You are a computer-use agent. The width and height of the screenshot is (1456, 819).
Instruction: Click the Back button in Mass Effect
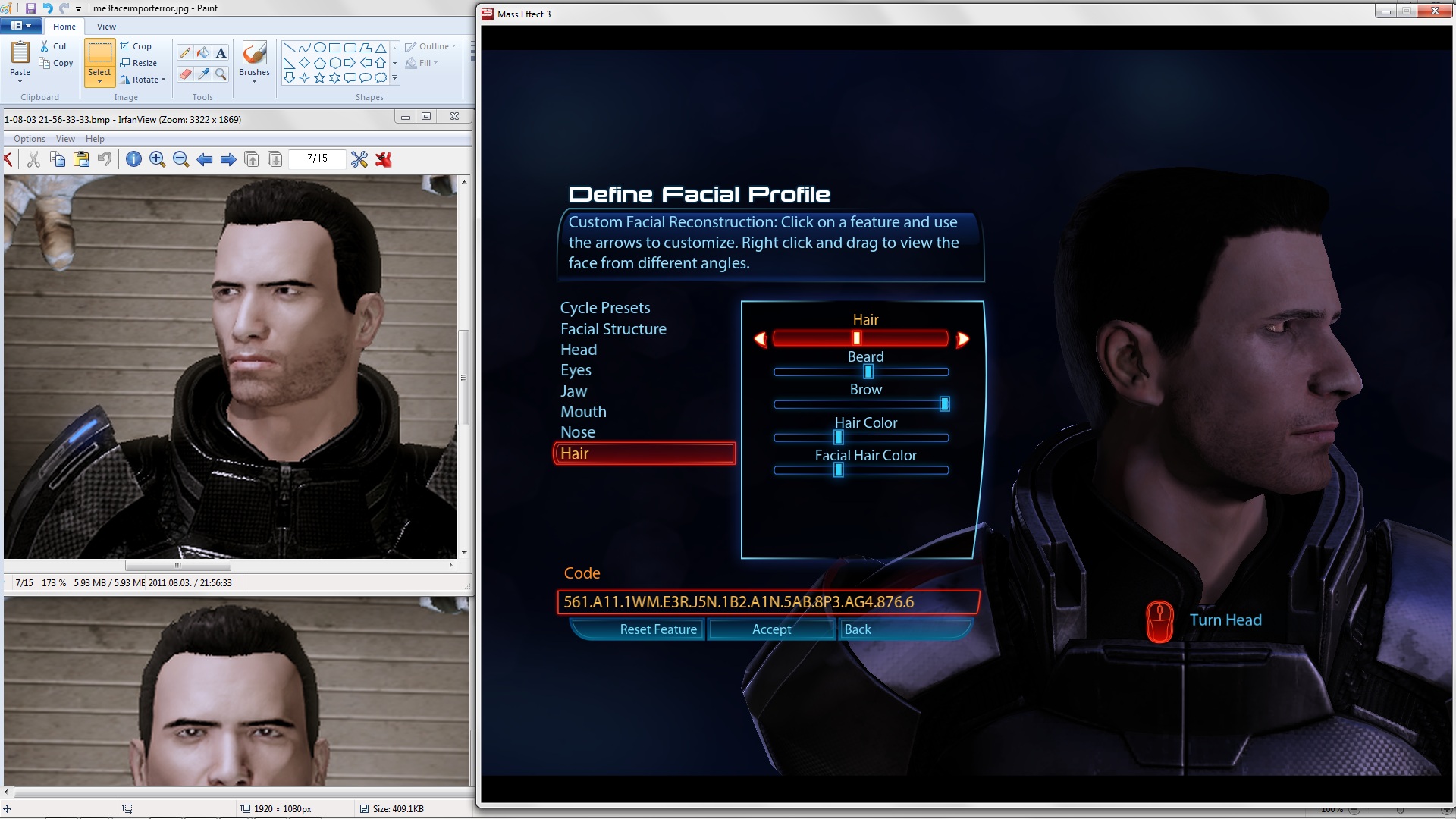point(905,629)
